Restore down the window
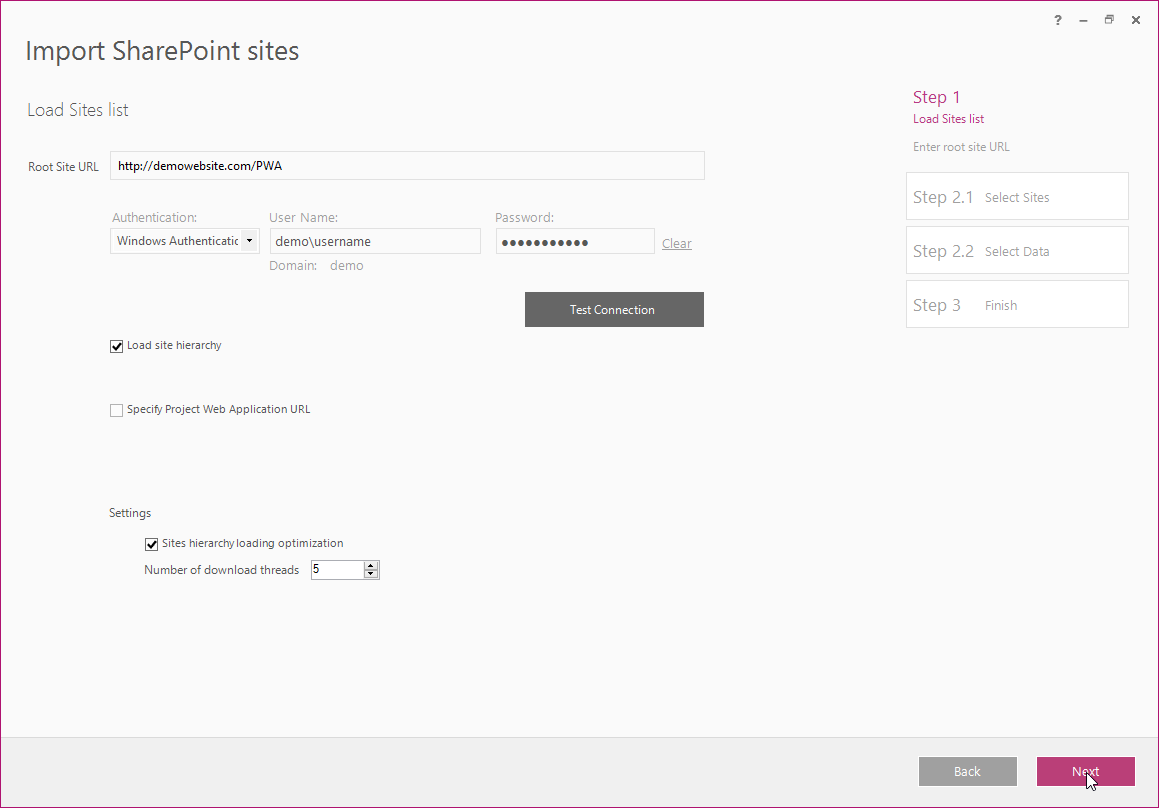This screenshot has height=808, width=1159. 1109,20
